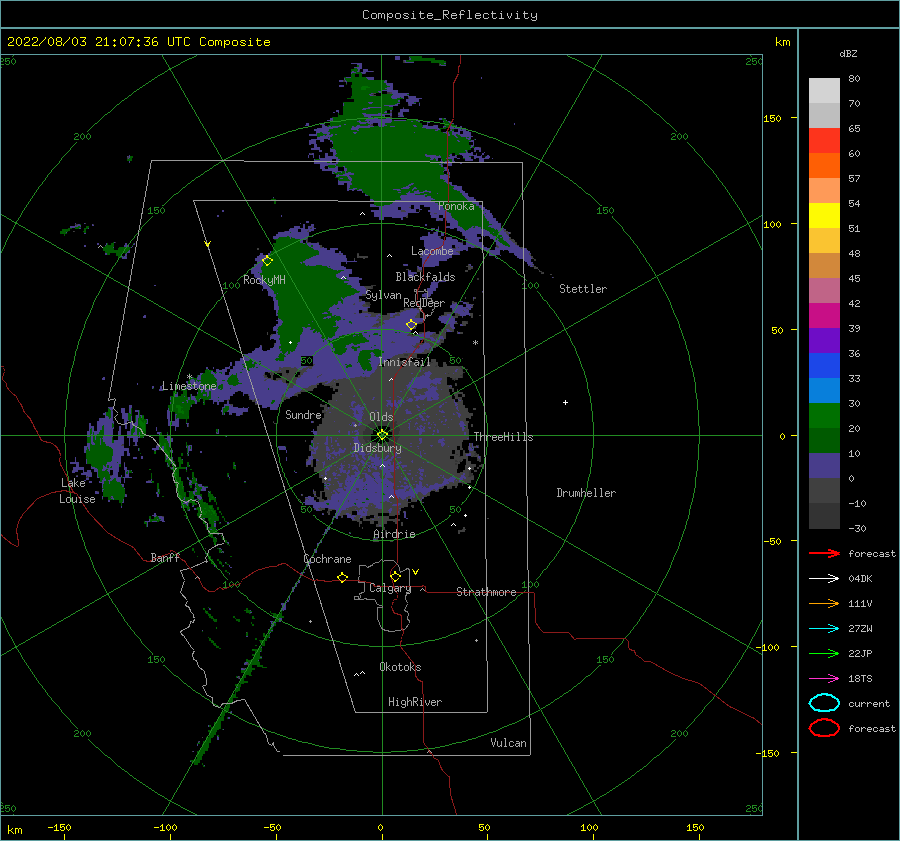Click the Limestone label
The width and height of the screenshot is (900, 841).
(x=189, y=386)
